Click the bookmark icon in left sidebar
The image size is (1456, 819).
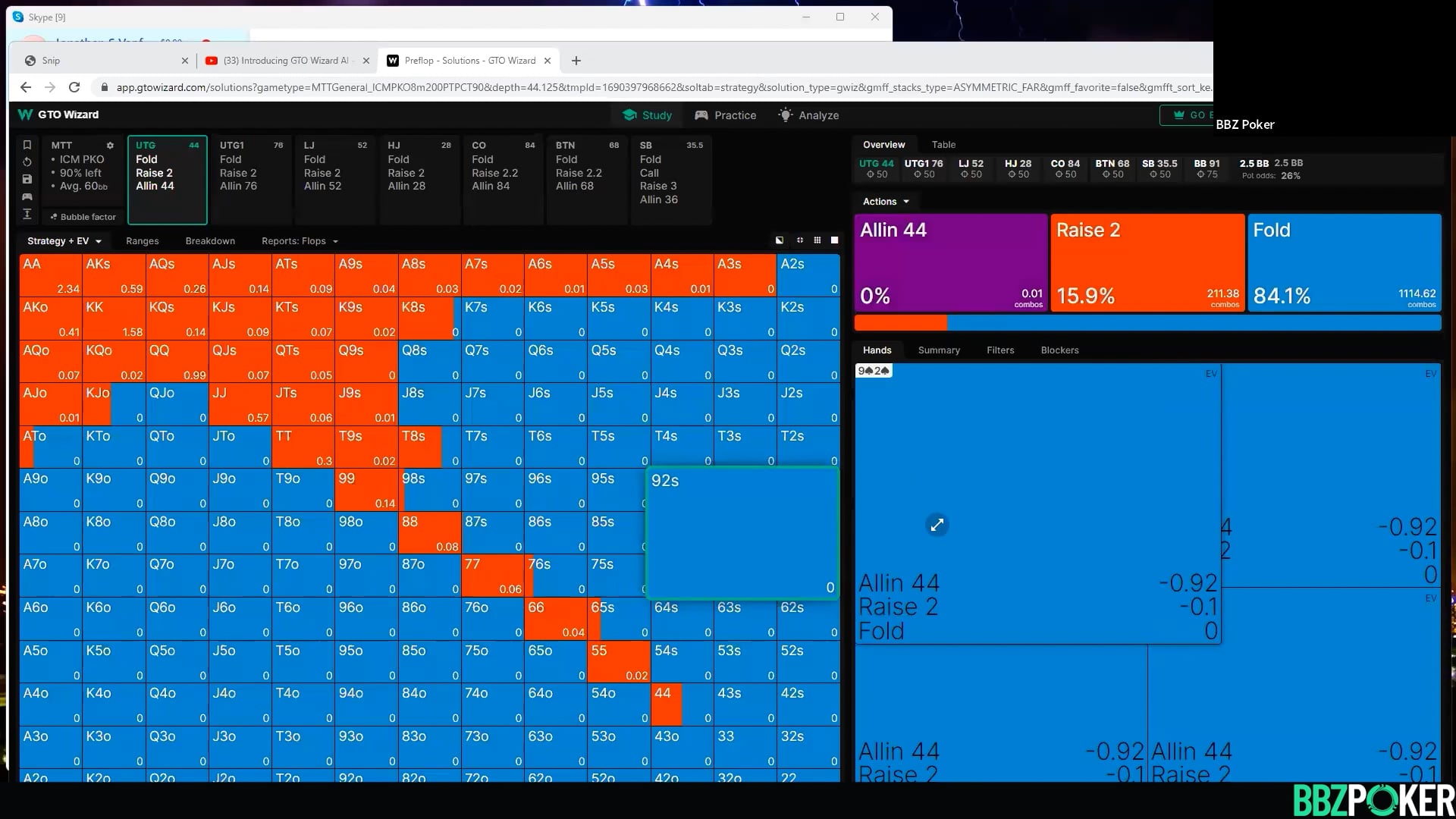(x=27, y=145)
